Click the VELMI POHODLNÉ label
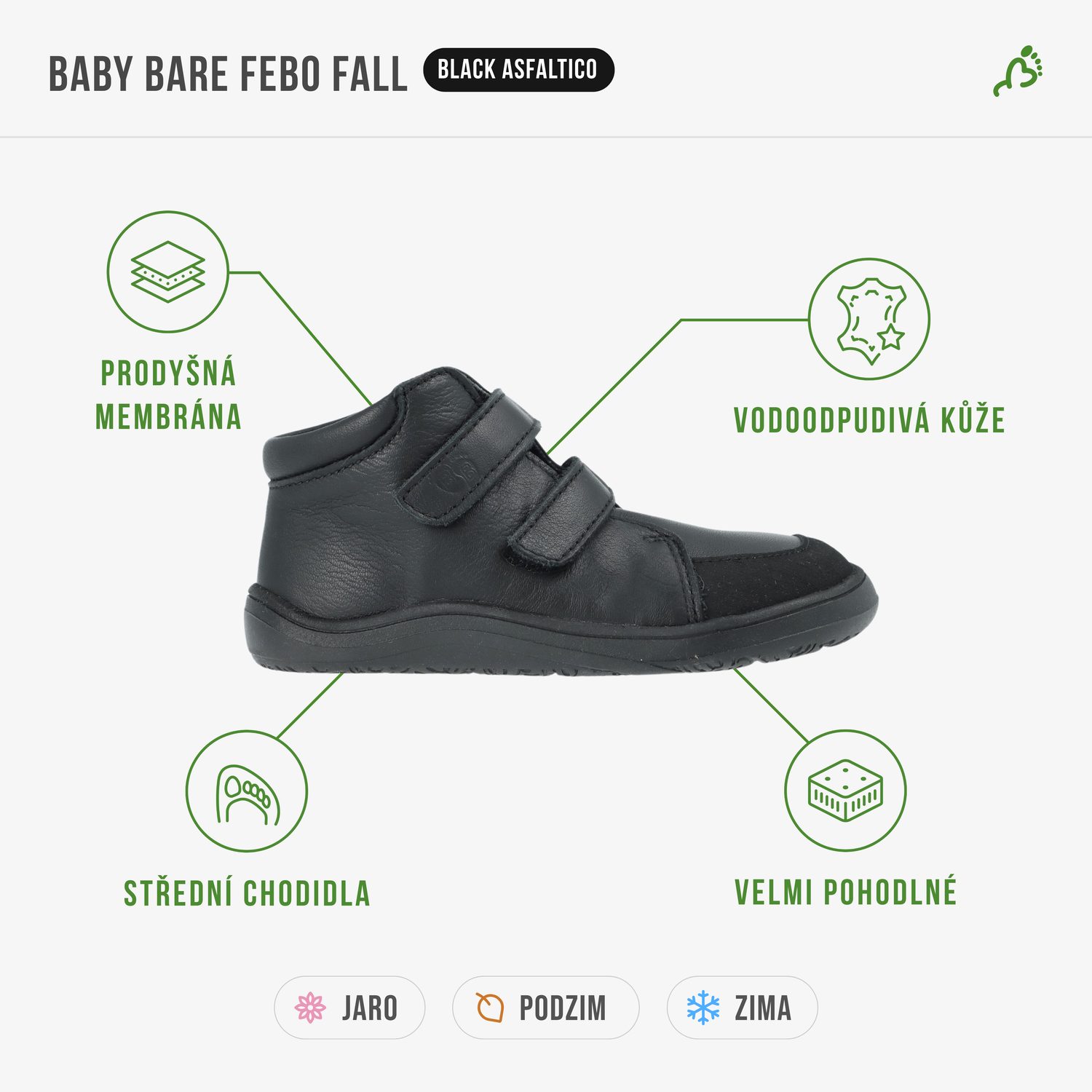Screen dimensions: 1092x1092 (845, 893)
